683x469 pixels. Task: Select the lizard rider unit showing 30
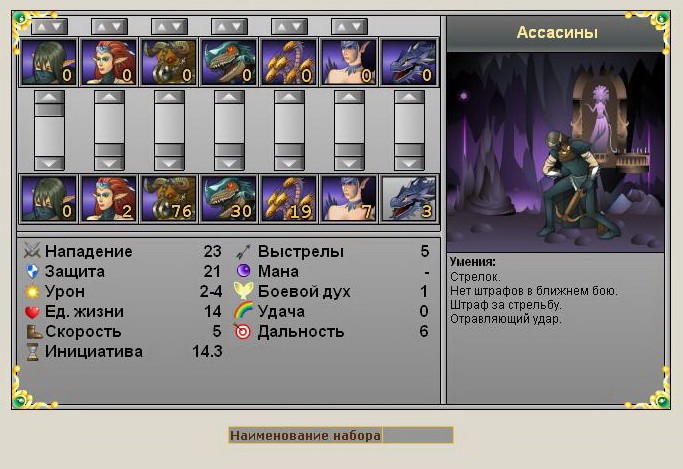point(229,199)
